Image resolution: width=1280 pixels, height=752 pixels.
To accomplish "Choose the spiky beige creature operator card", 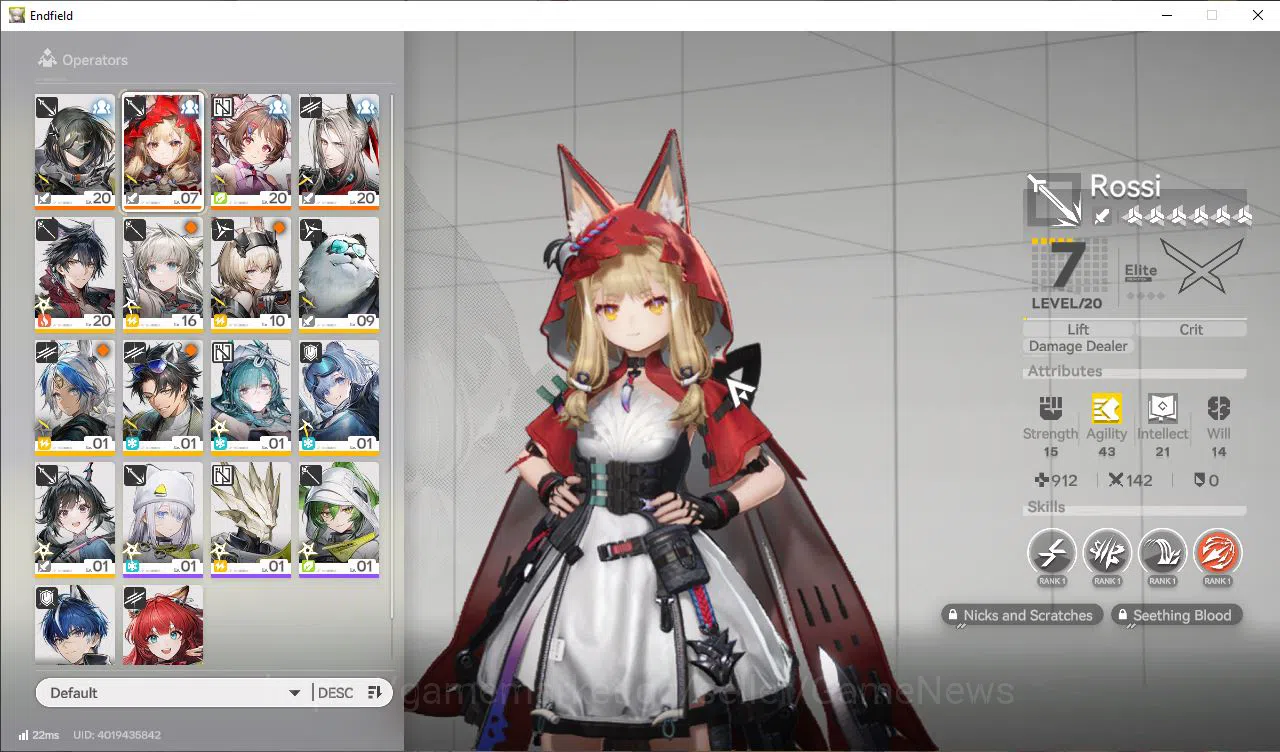I will click(251, 520).
